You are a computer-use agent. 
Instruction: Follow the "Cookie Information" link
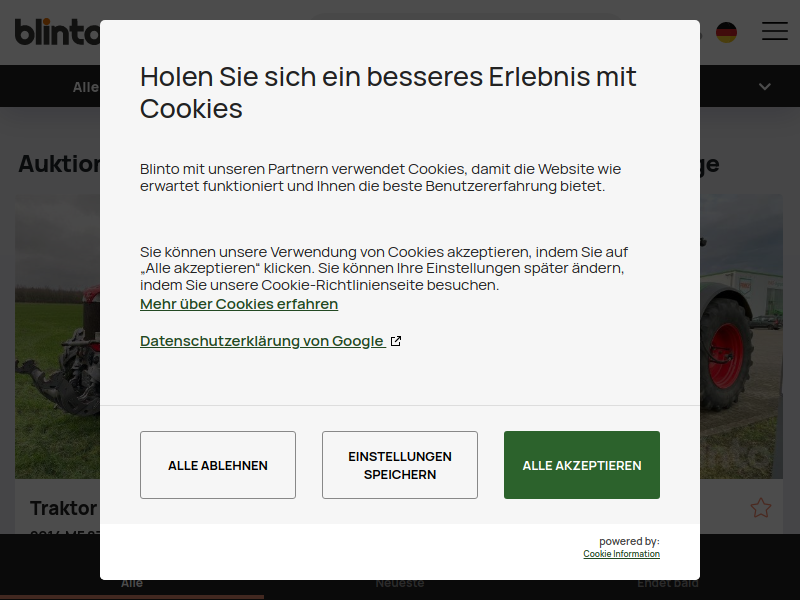(621, 554)
